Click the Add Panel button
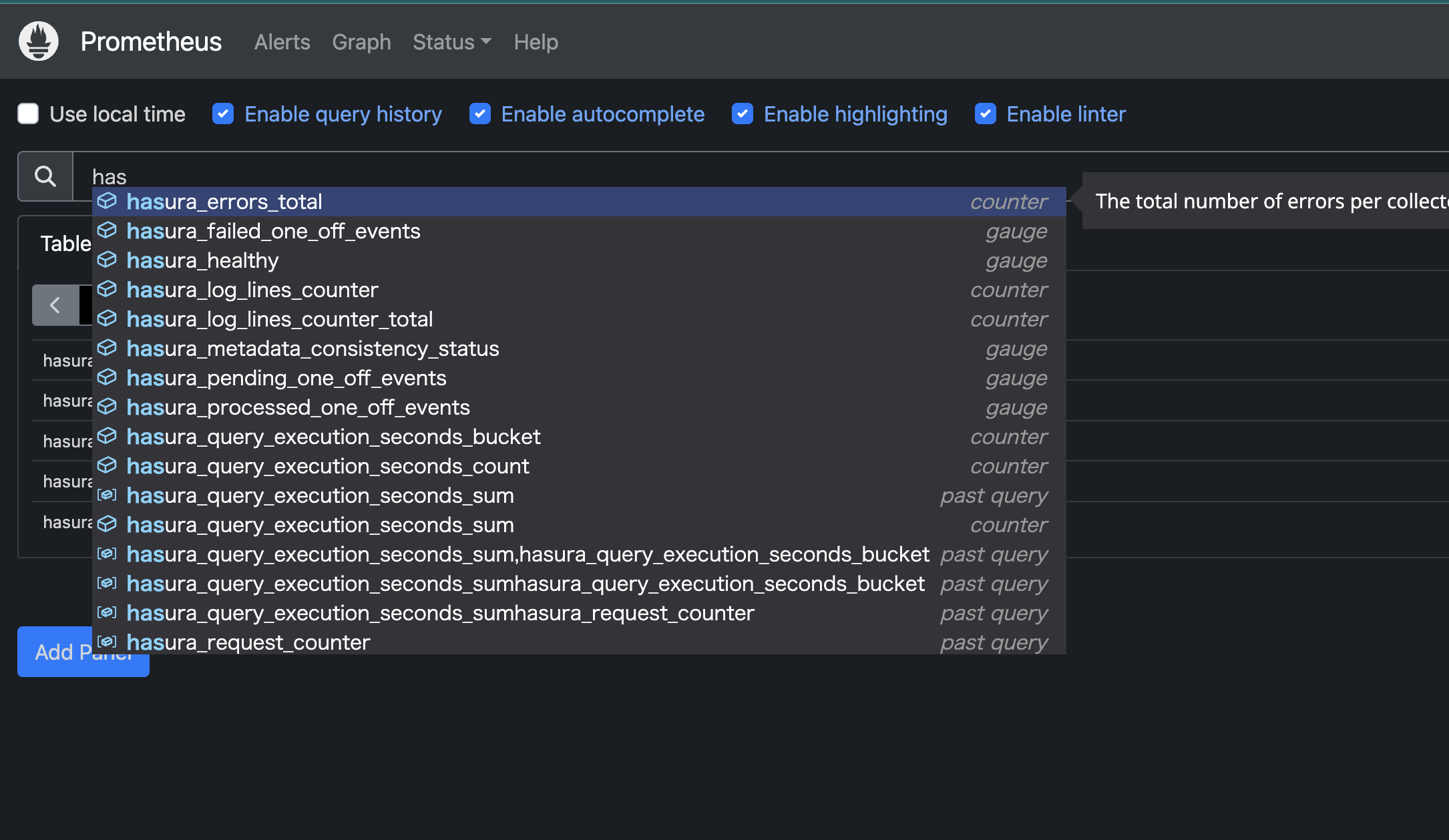The image size is (1449, 840). point(55,652)
